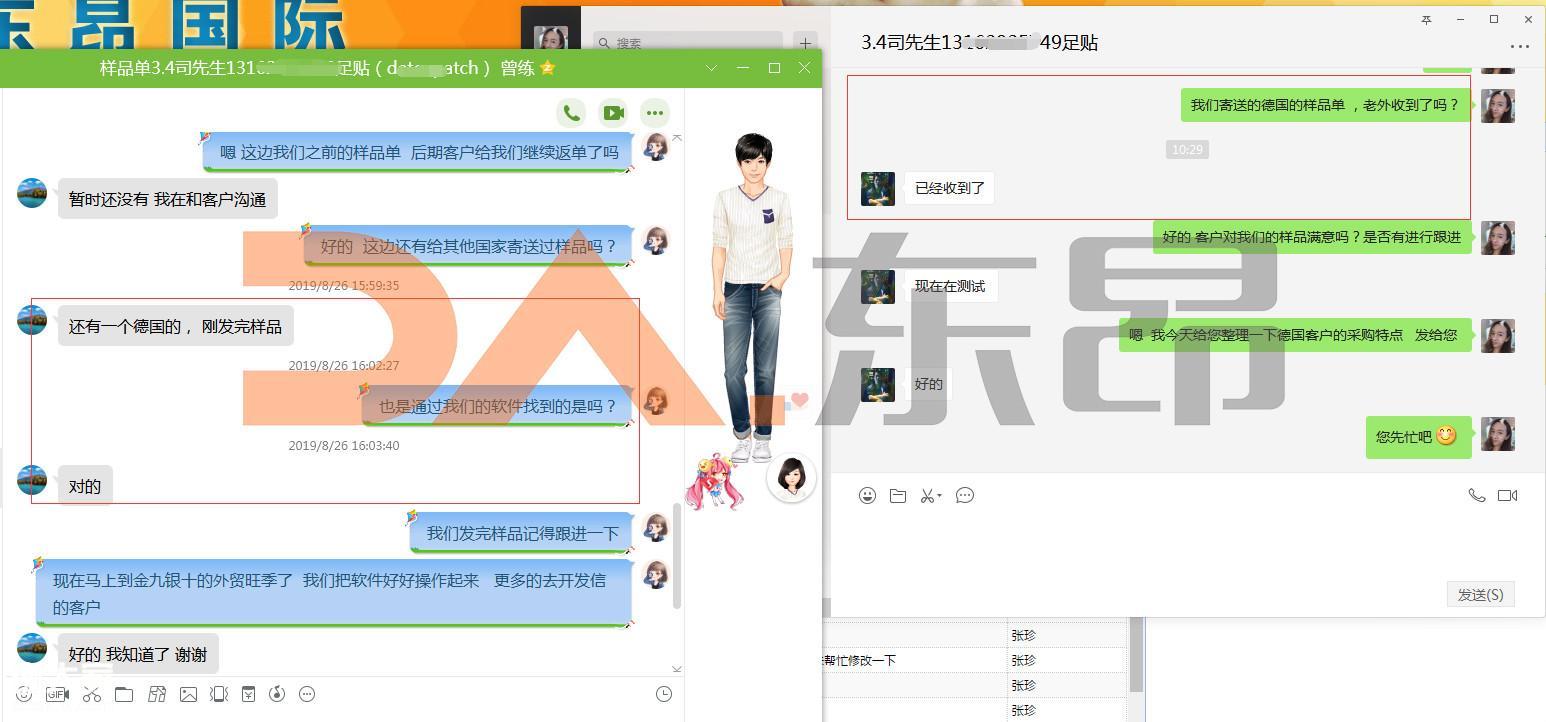Viewport: 1546px width, 722px height.
Task: Open WeChat chat history bubble icon
Action: [965, 495]
